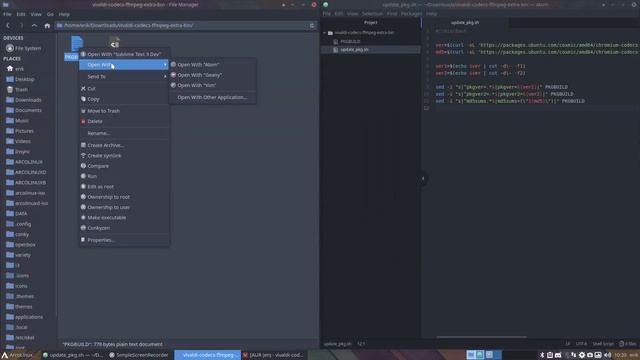Reload the folder from the path bar
The height and width of the screenshot is (360, 640).
(x=312, y=25)
